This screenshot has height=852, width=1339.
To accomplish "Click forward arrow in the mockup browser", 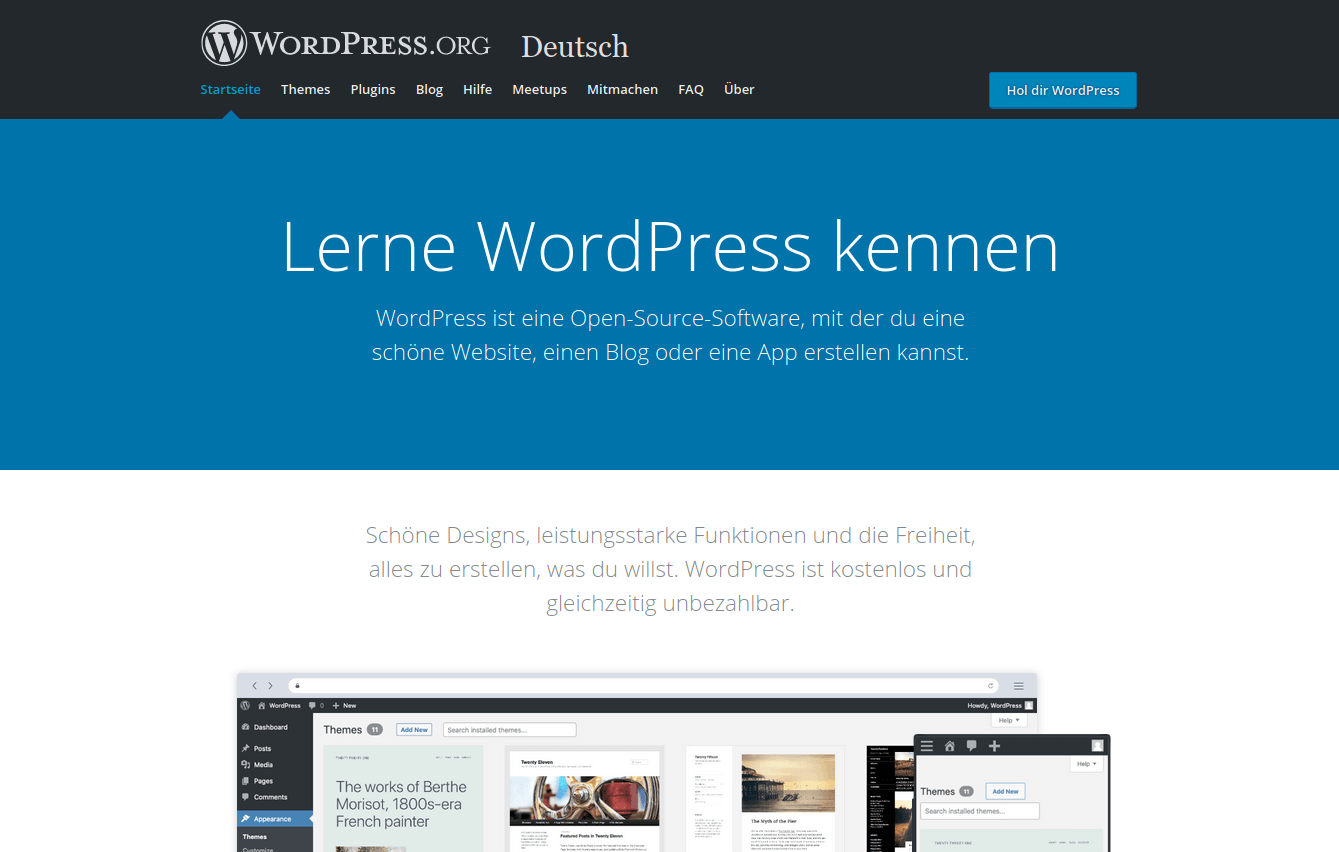I will (270, 686).
